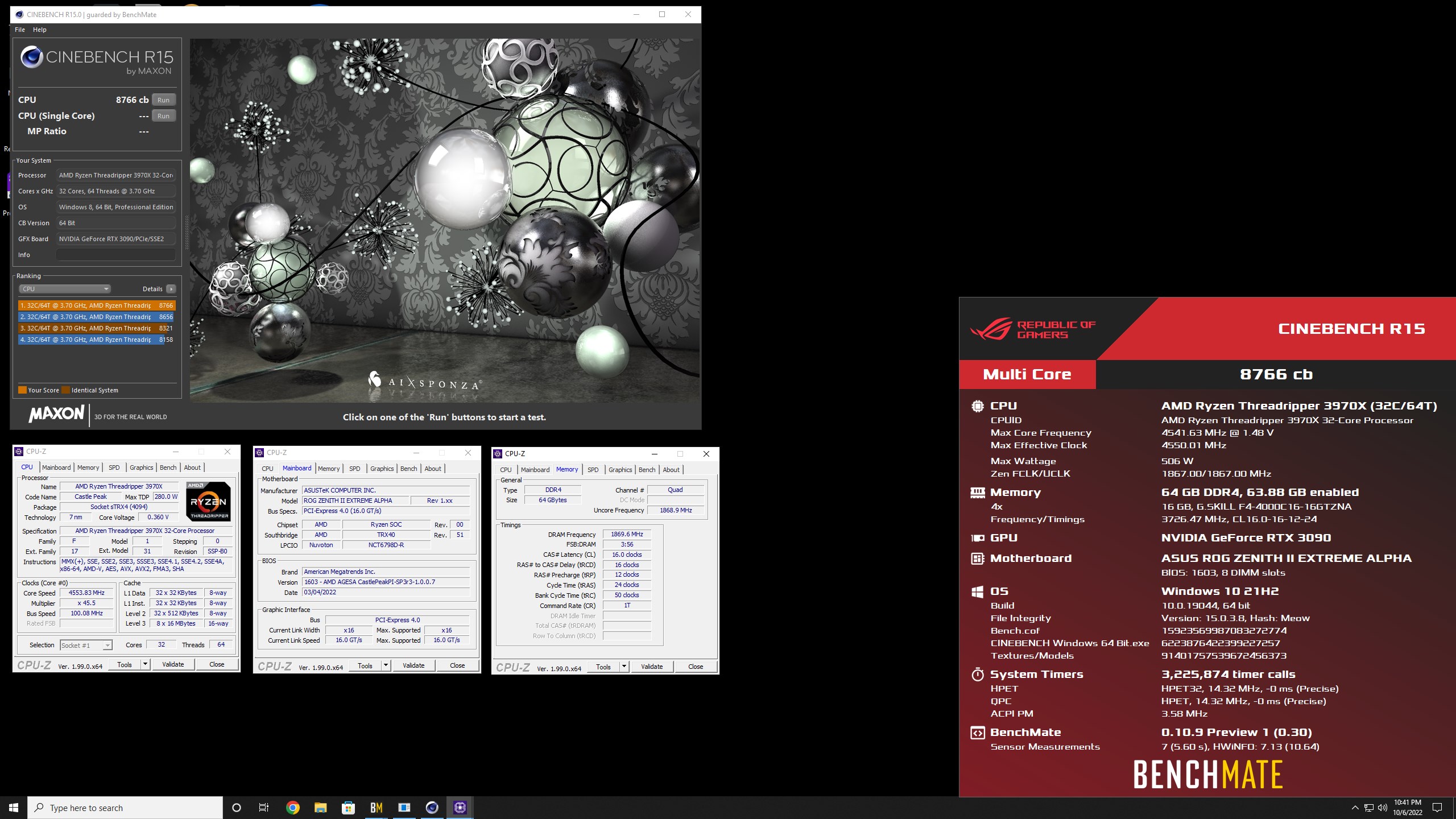Launch Google Chrome from the taskbar

(292, 808)
